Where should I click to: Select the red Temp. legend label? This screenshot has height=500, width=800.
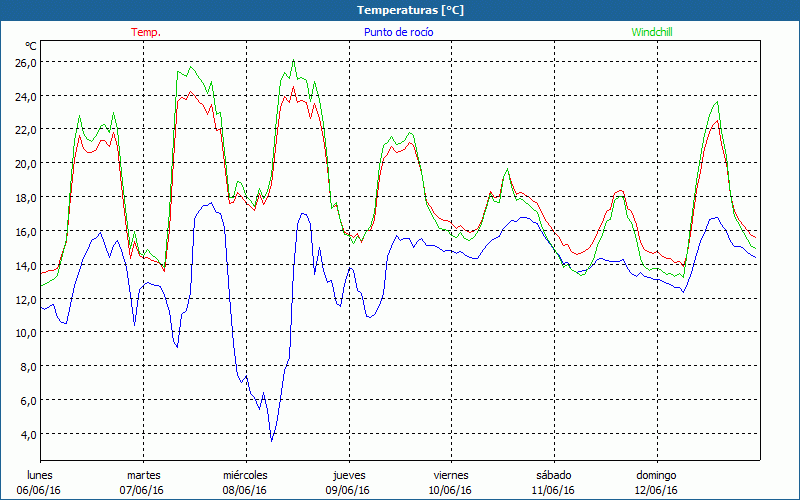coord(145,32)
